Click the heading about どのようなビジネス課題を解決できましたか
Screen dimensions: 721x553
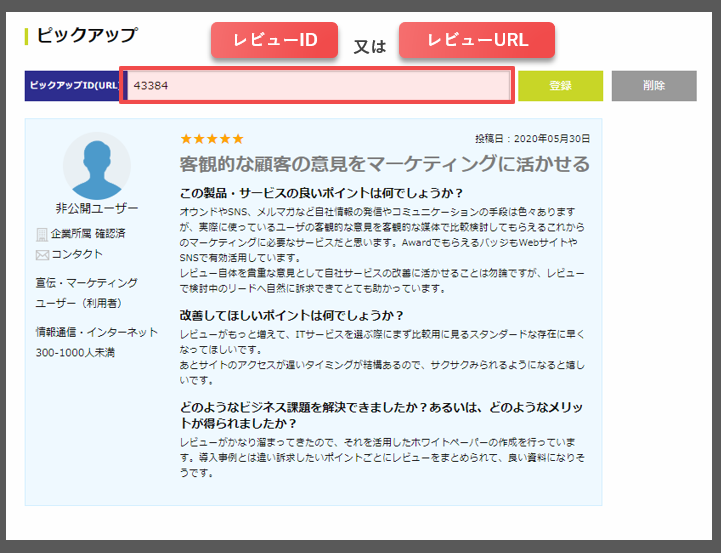381,415
